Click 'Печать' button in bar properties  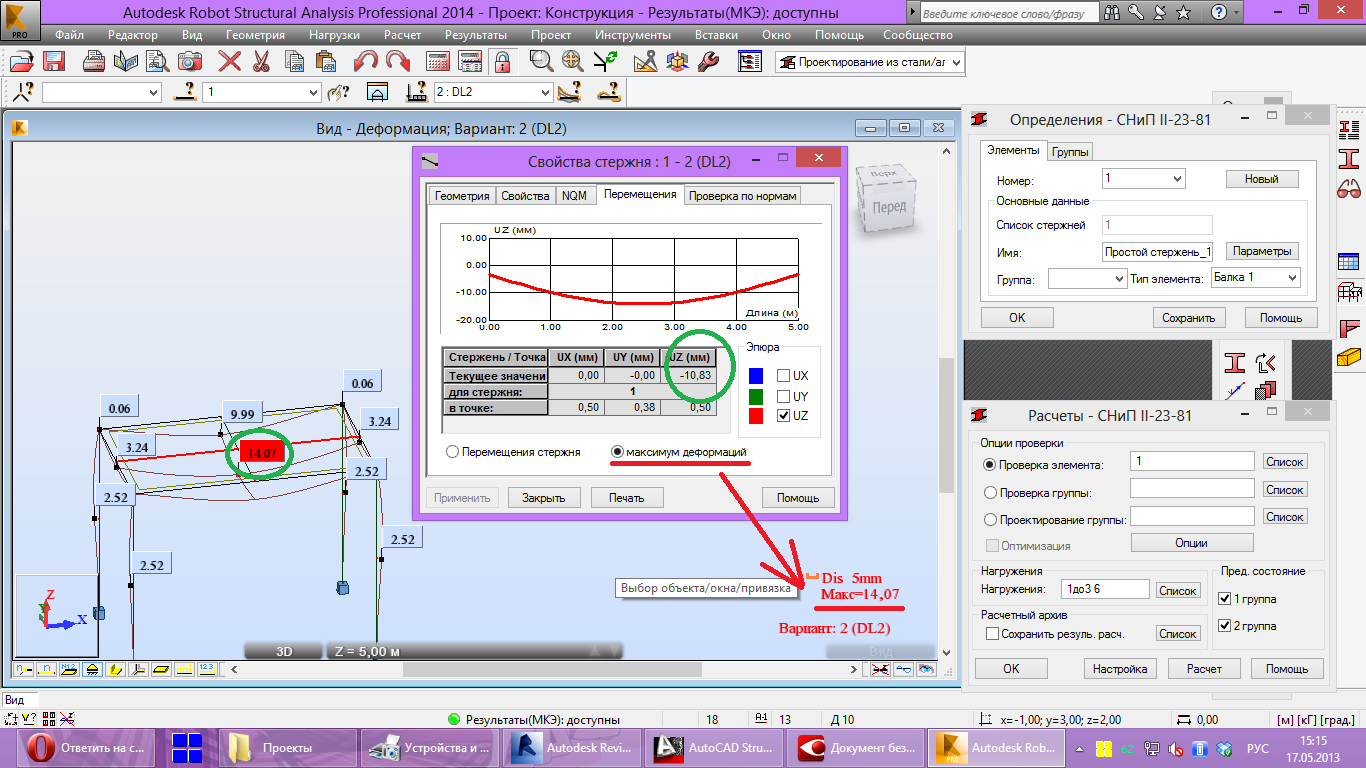coord(625,497)
